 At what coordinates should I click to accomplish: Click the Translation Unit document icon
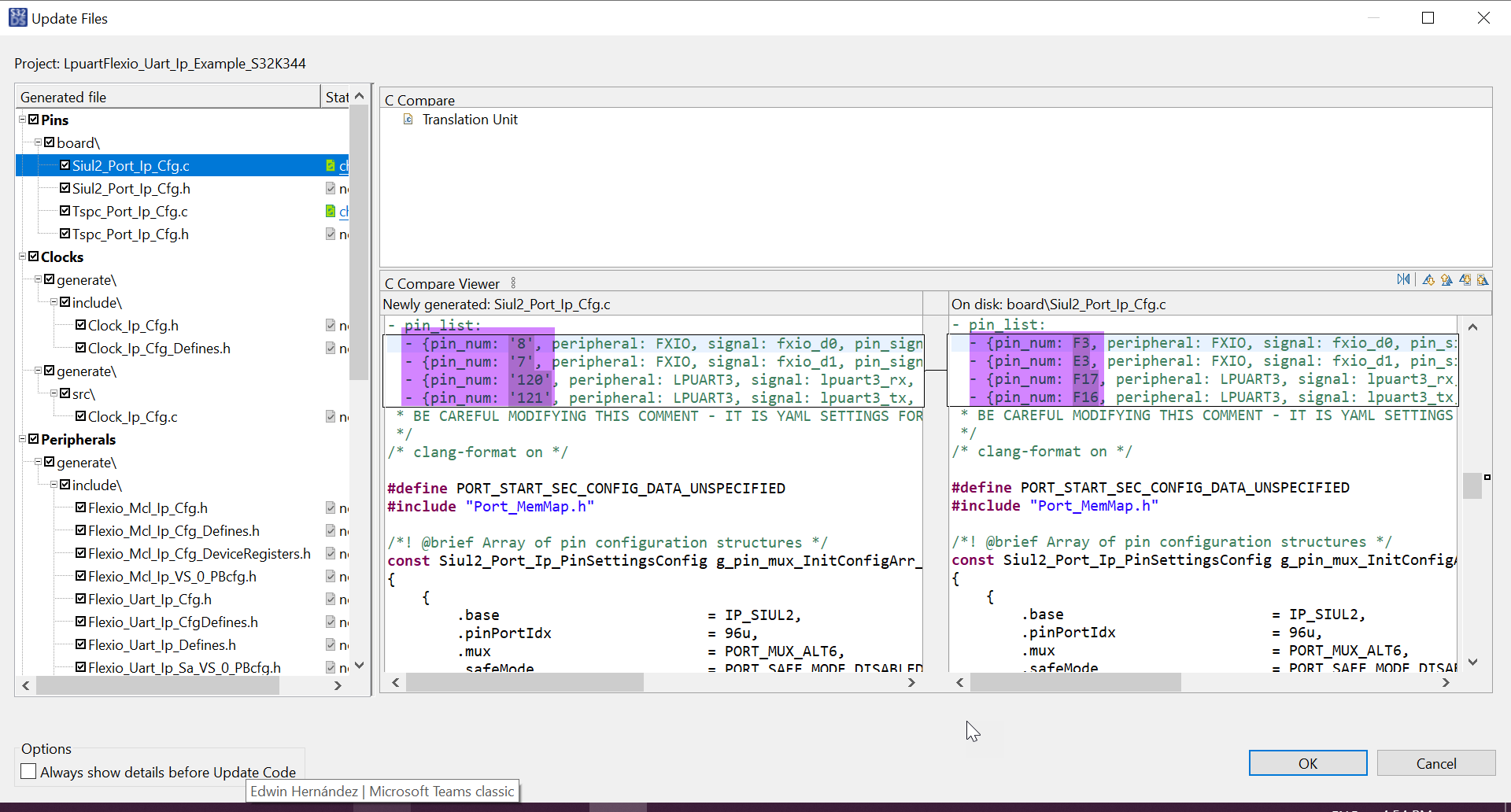point(408,119)
